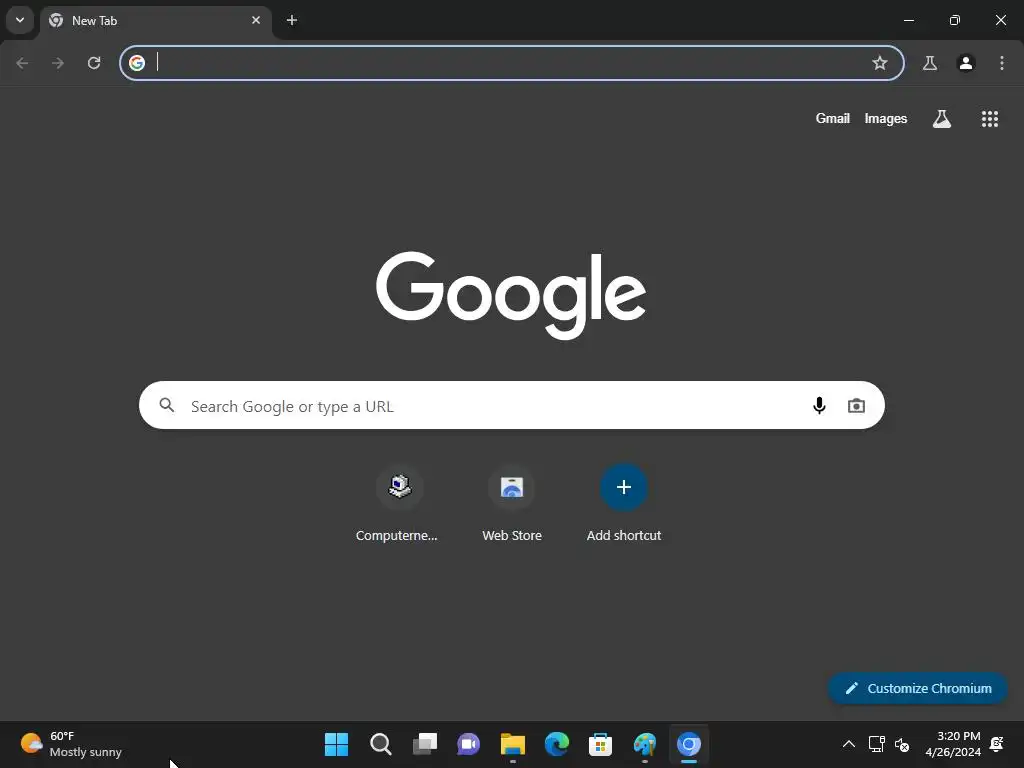This screenshot has height=768, width=1024.
Task: Open the Paint app on taskbar
Action: (645, 744)
